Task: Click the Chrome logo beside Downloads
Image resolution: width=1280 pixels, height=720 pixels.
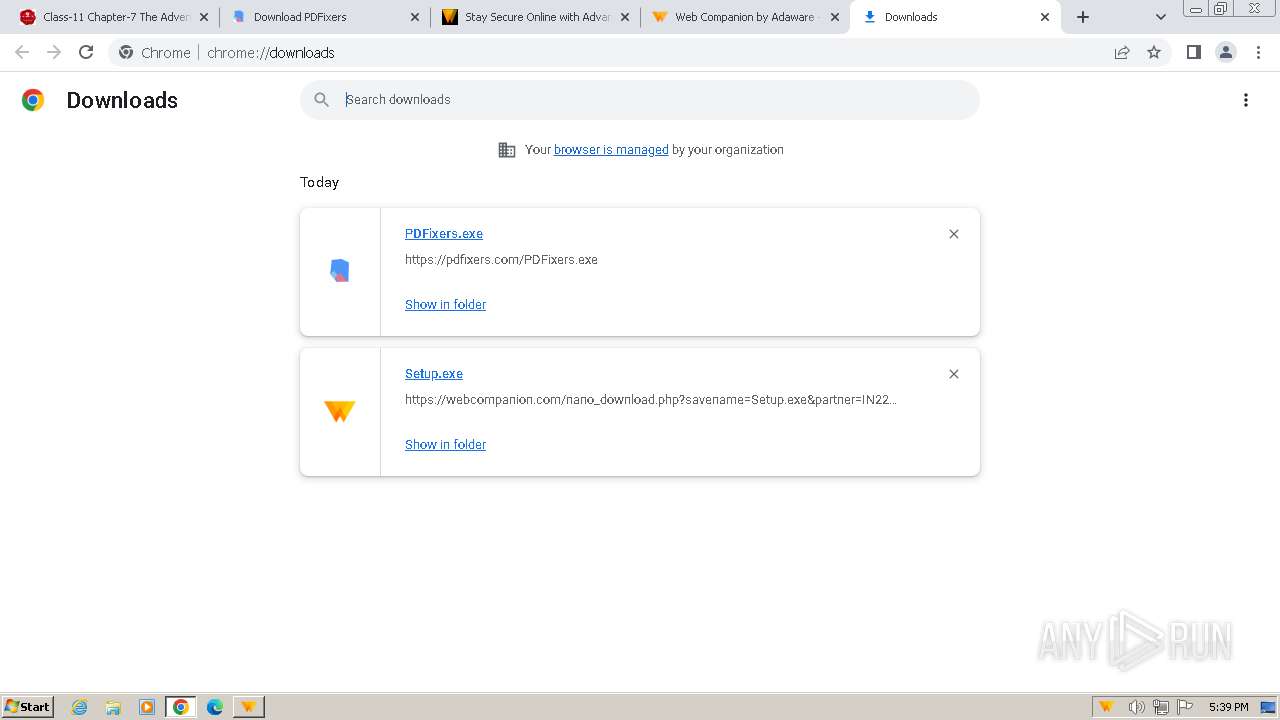Action: click(x=33, y=100)
